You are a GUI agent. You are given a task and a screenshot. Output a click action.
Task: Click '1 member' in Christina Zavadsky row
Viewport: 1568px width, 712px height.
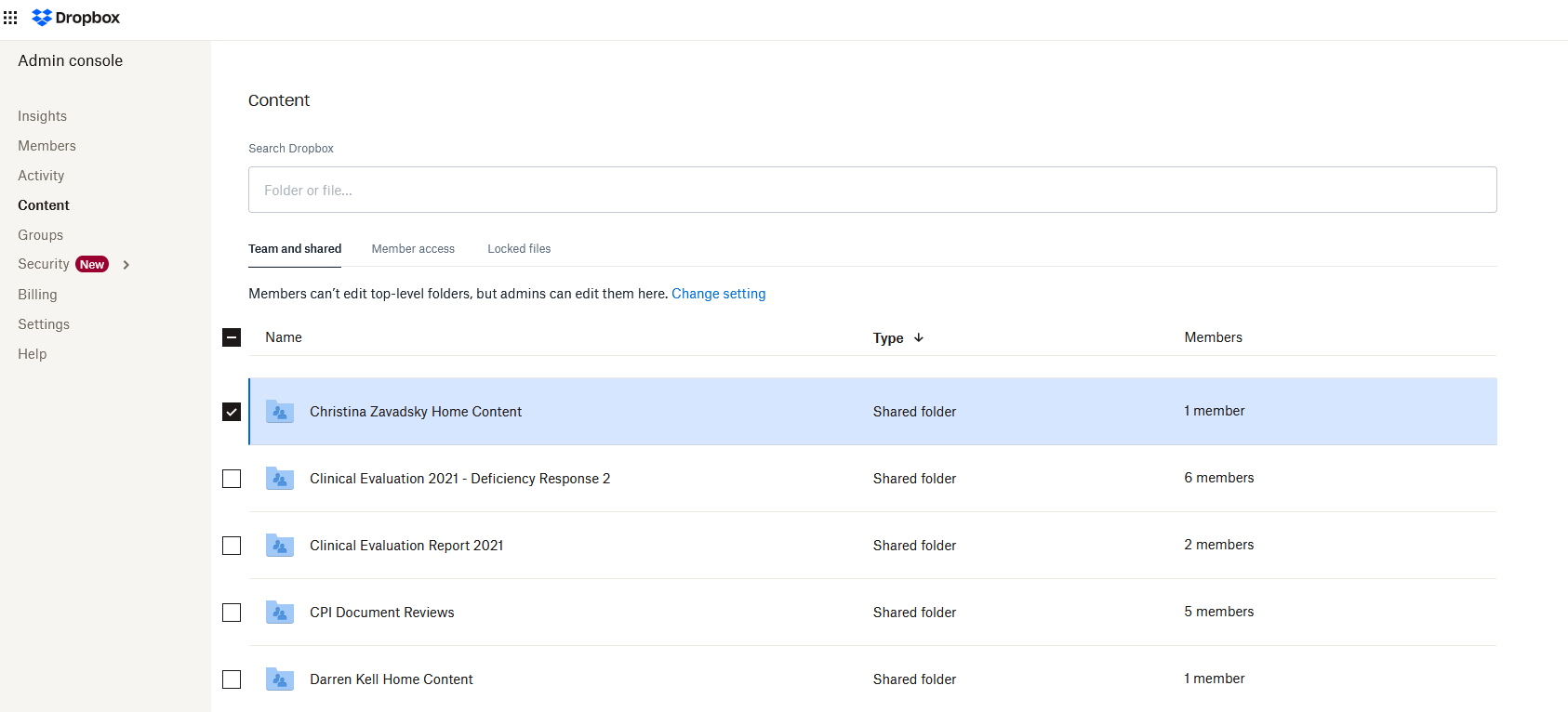(x=1215, y=411)
